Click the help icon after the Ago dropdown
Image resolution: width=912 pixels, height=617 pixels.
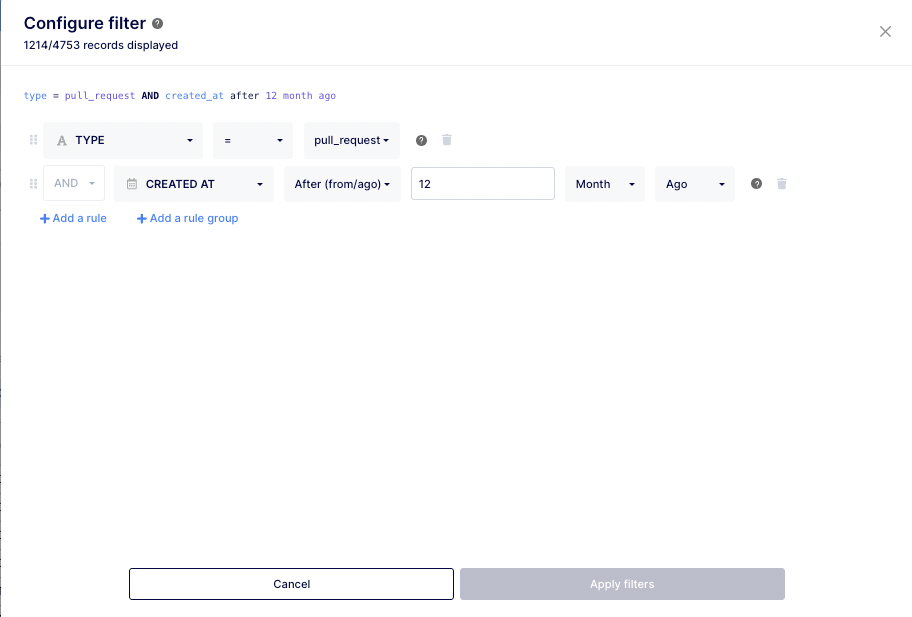(756, 183)
